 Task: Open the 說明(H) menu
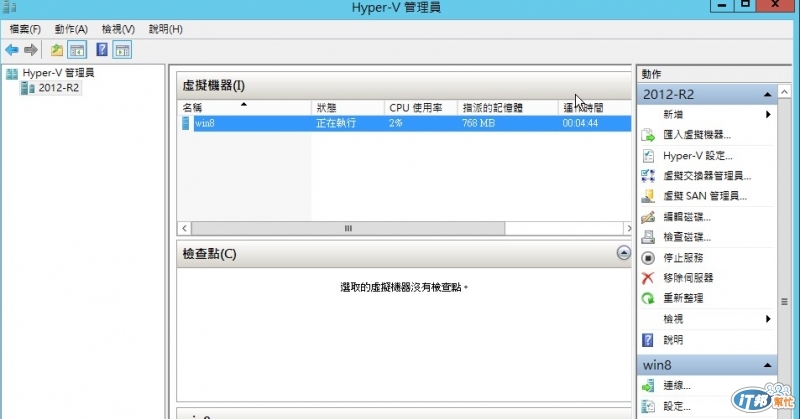pos(165,29)
